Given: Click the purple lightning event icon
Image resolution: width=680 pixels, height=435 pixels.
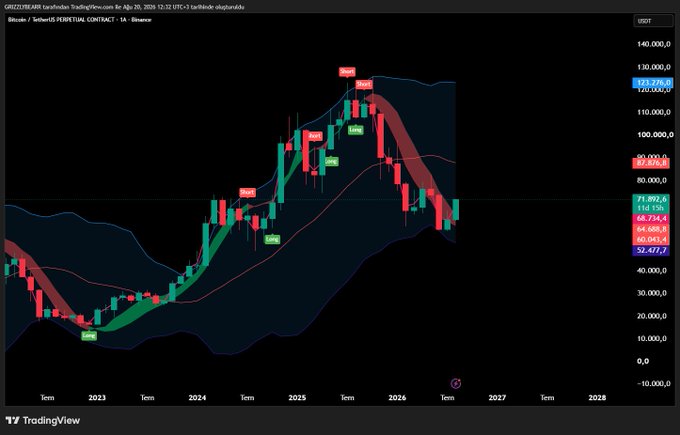Looking at the screenshot, I should (456, 383).
